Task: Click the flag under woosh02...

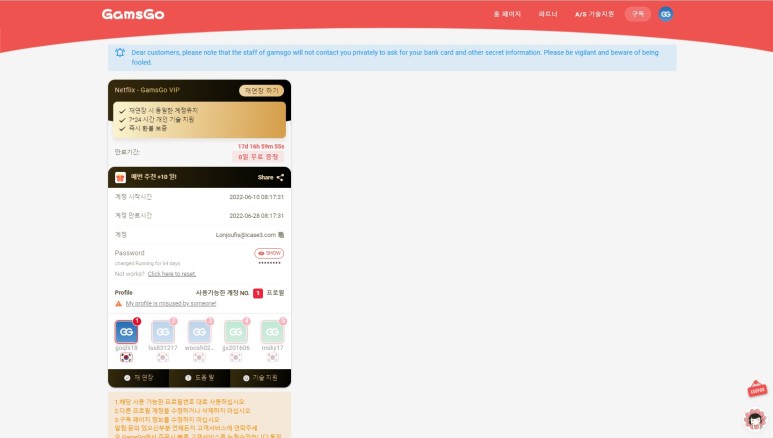Action: (x=199, y=357)
